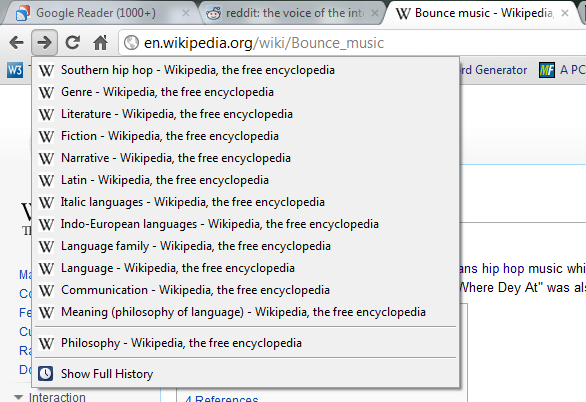Click the clock icon next to Show Full History
Screen dimensions: 586x402
tap(46, 374)
